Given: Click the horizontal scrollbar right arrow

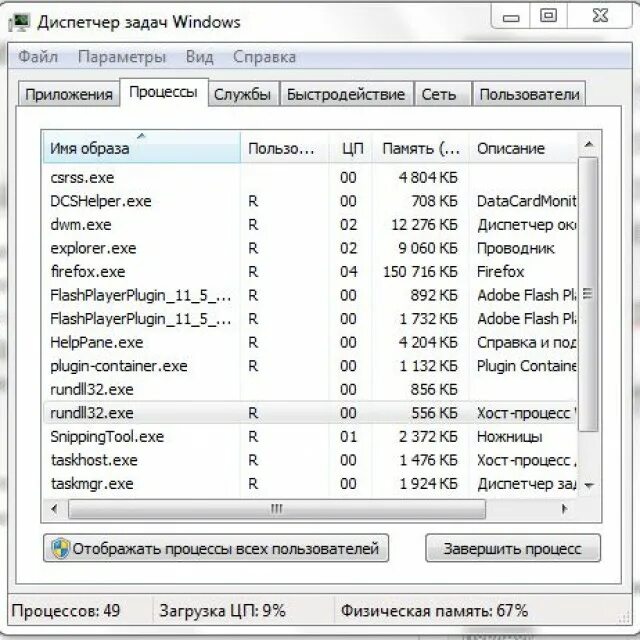Looking at the screenshot, I should pyautogui.click(x=564, y=509).
